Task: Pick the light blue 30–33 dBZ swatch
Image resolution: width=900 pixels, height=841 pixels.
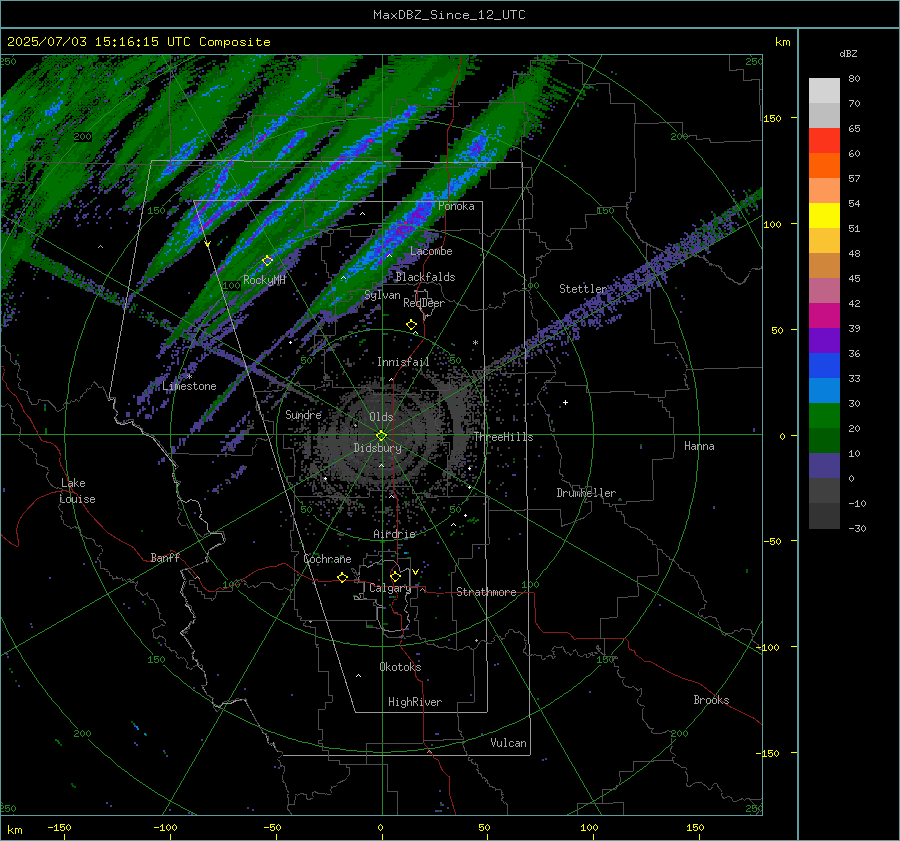Action: [x=824, y=391]
